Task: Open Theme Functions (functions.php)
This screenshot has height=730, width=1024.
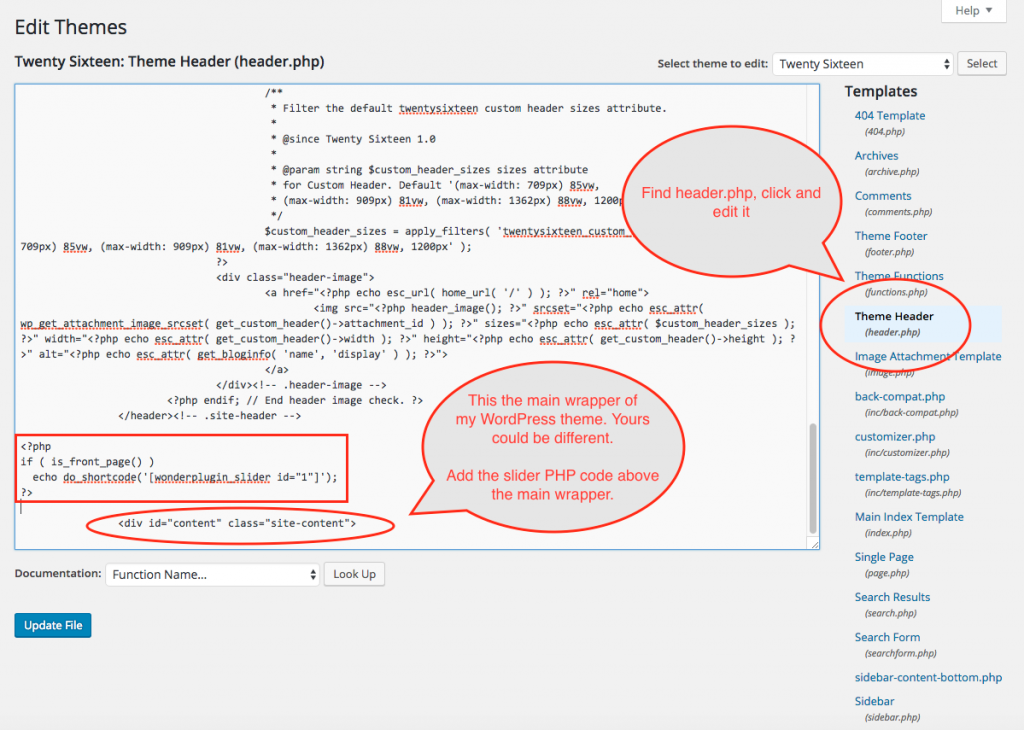Action: (899, 275)
